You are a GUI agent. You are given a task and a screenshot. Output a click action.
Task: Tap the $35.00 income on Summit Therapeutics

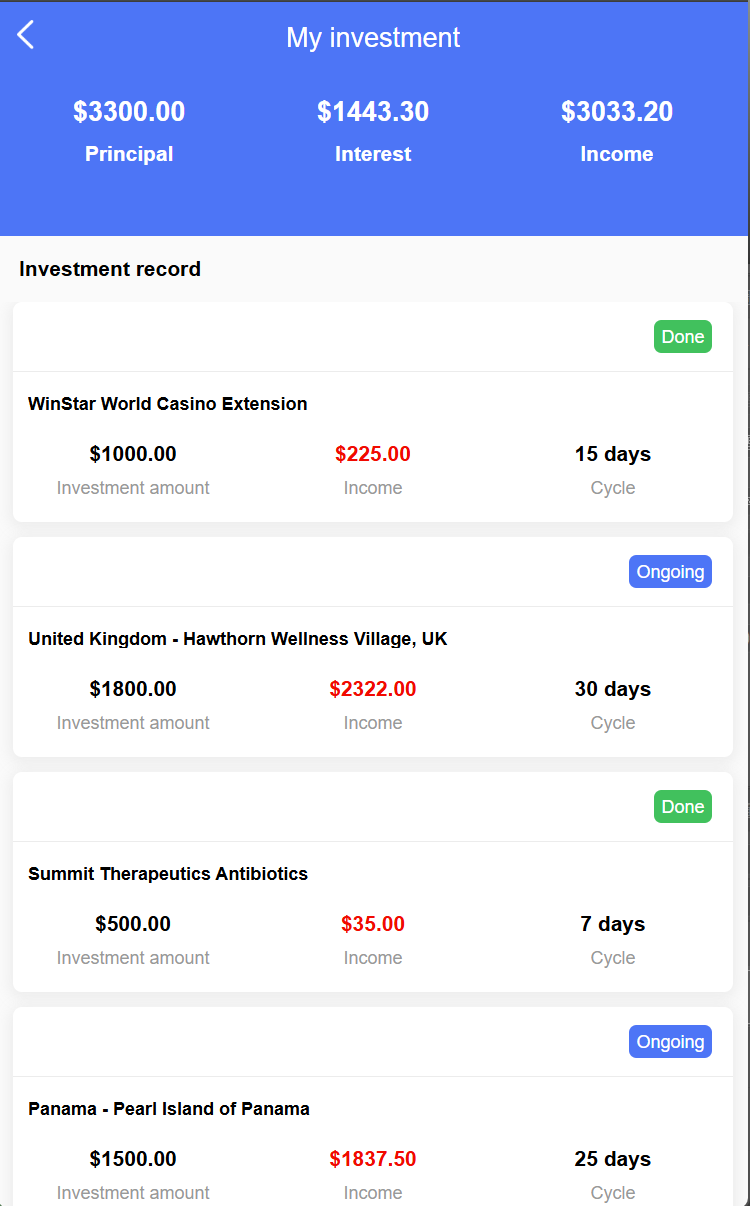(373, 923)
